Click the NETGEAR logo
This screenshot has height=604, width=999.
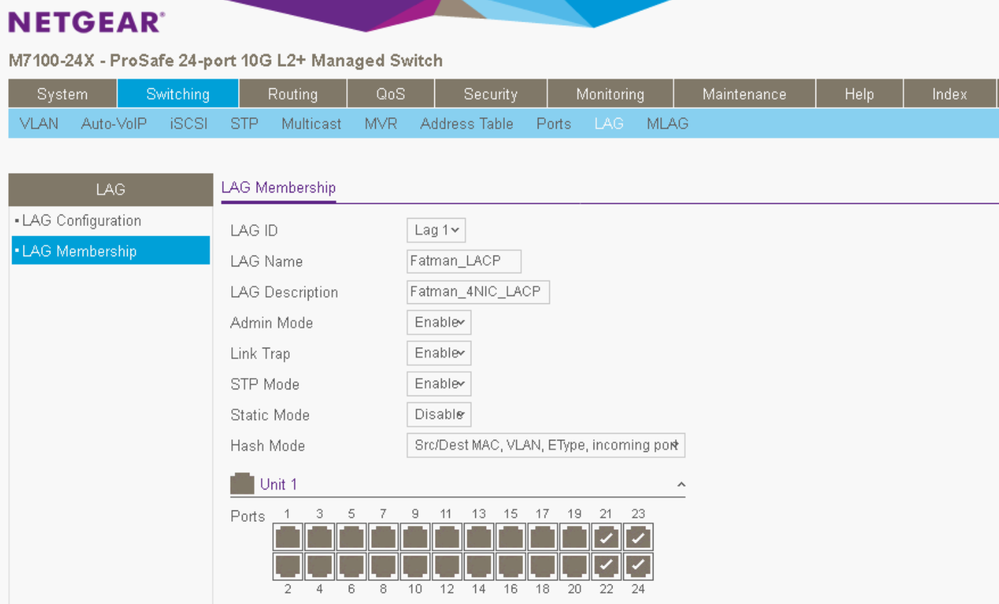[87, 22]
